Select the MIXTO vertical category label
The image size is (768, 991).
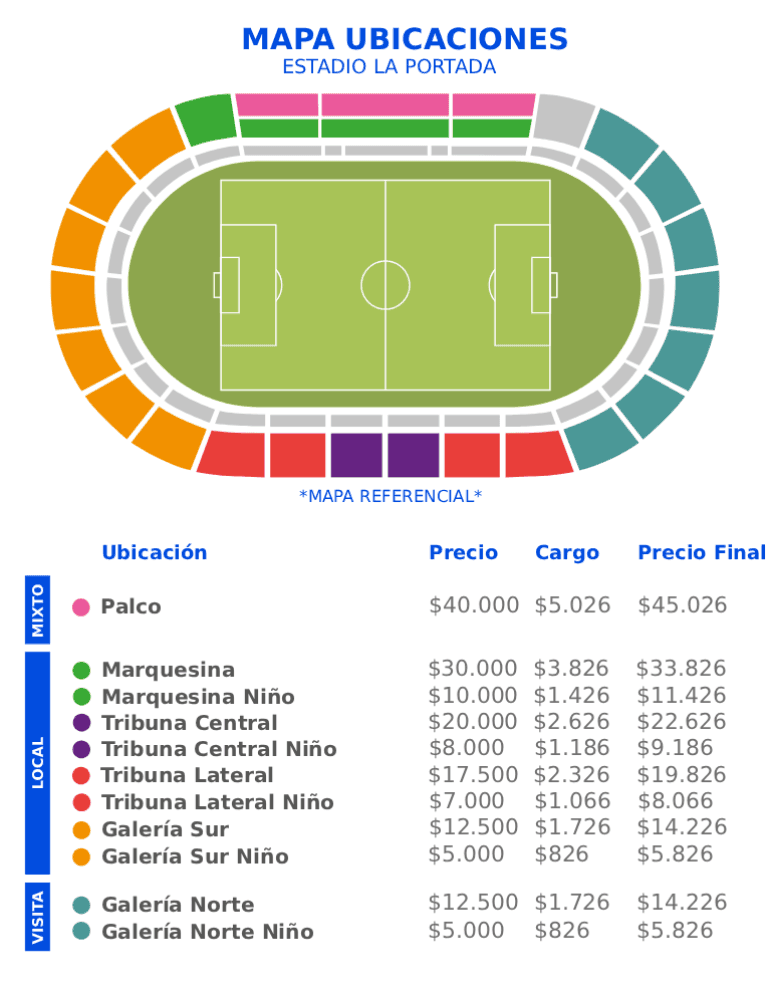point(38,609)
